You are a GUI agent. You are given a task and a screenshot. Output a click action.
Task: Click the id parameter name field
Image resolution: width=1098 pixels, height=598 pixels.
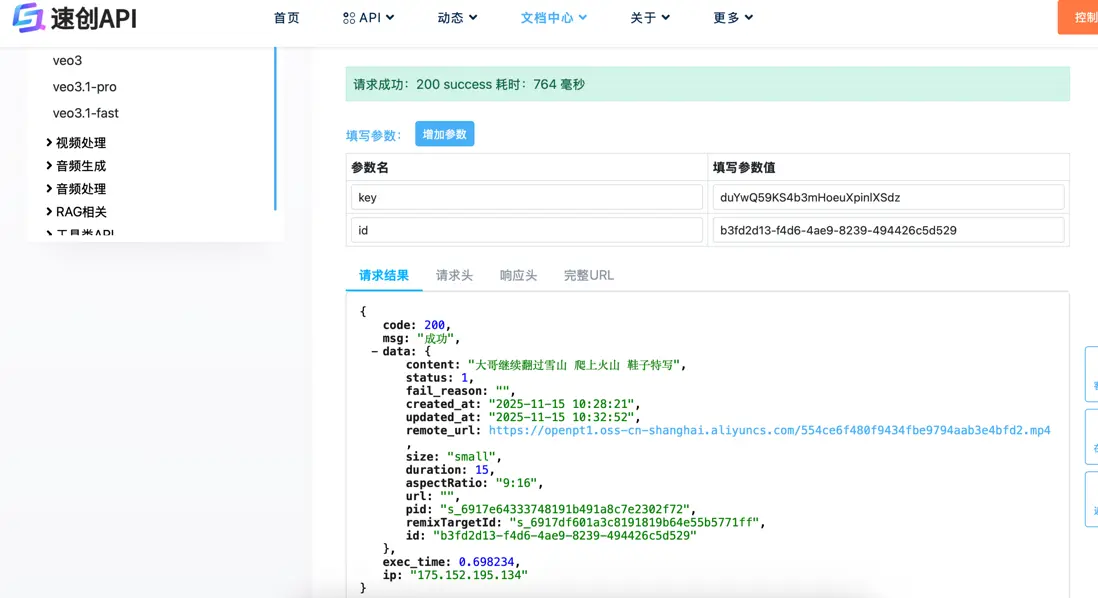(x=527, y=230)
